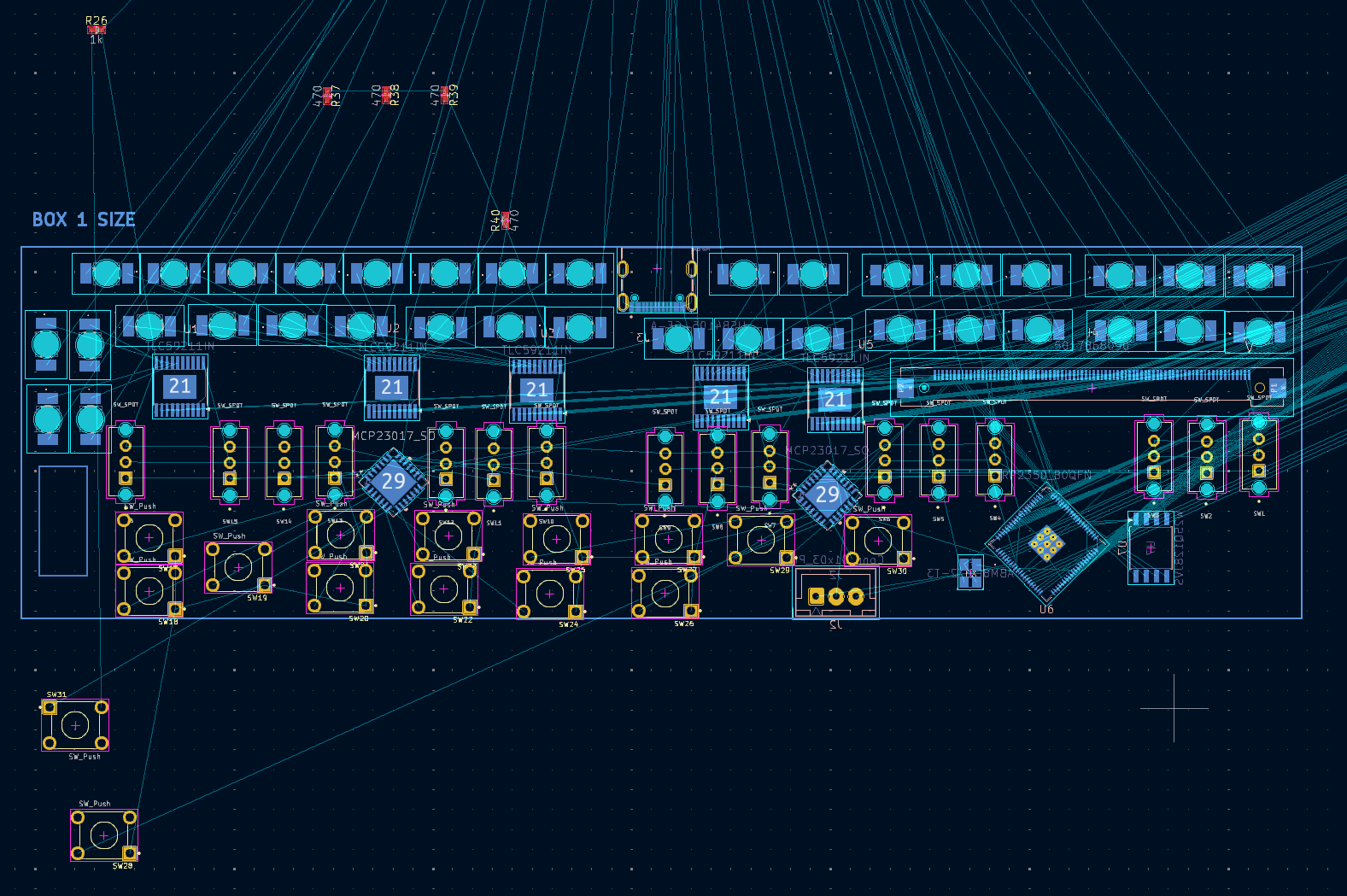Click the right MCP23017 chip labeled 29
Screen dimensions: 1347x896
point(827,495)
